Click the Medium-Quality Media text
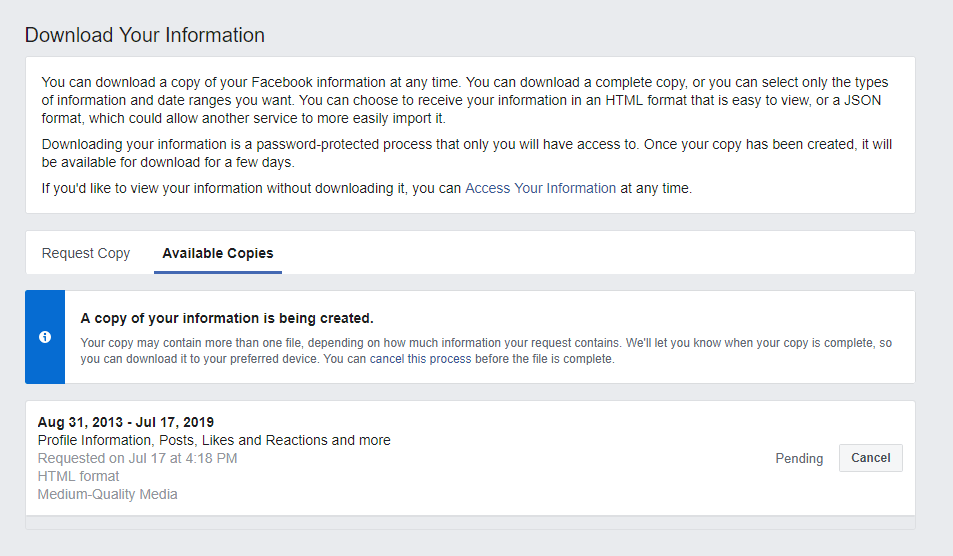Image resolution: width=953 pixels, height=556 pixels. coord(108,494)
